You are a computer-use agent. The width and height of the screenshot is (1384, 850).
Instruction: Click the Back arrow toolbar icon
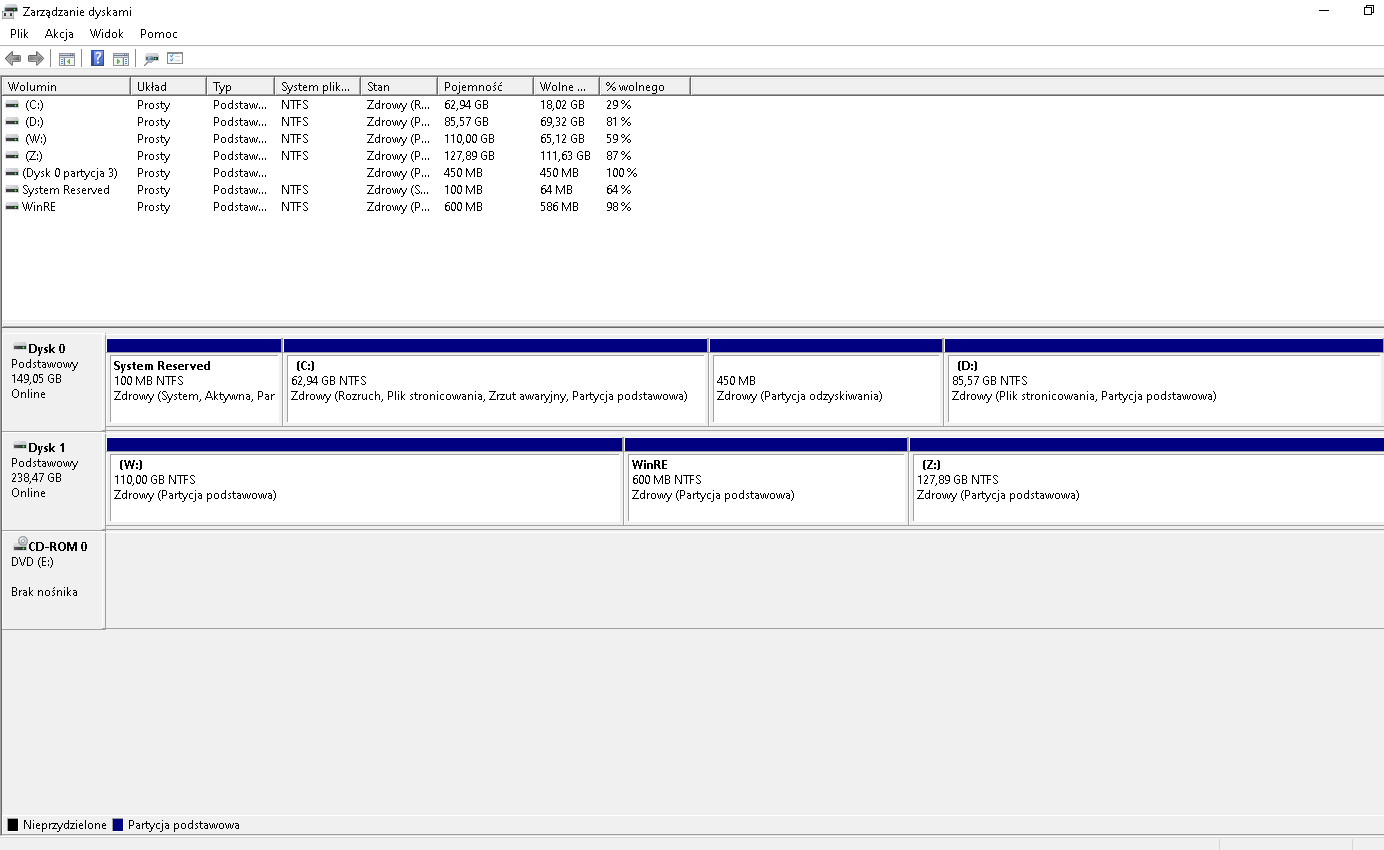pos(13,59)
